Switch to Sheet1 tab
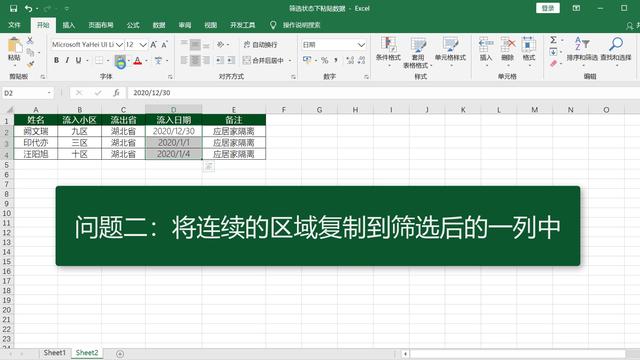Screen dimensions: 640x360 point(54,353)
